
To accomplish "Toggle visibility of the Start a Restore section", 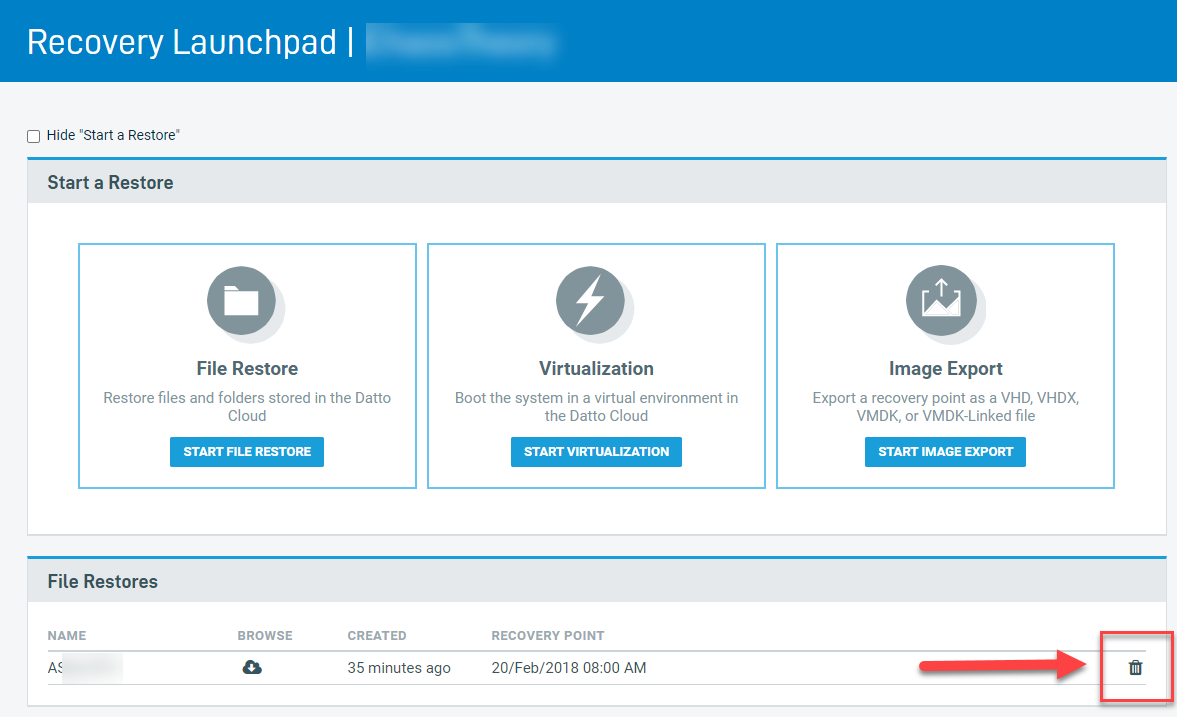I will click(33, 135).
